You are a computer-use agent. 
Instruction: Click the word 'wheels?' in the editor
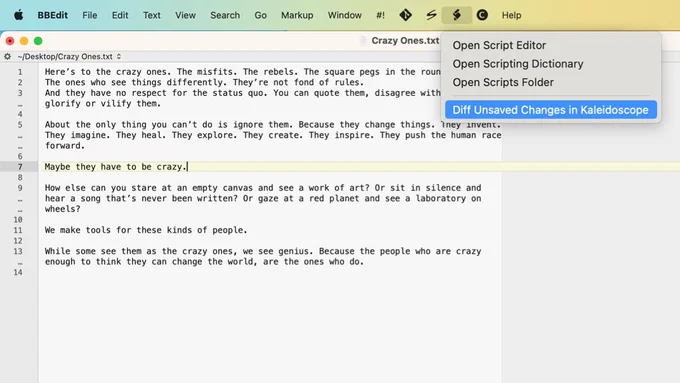tap(62, 209)
